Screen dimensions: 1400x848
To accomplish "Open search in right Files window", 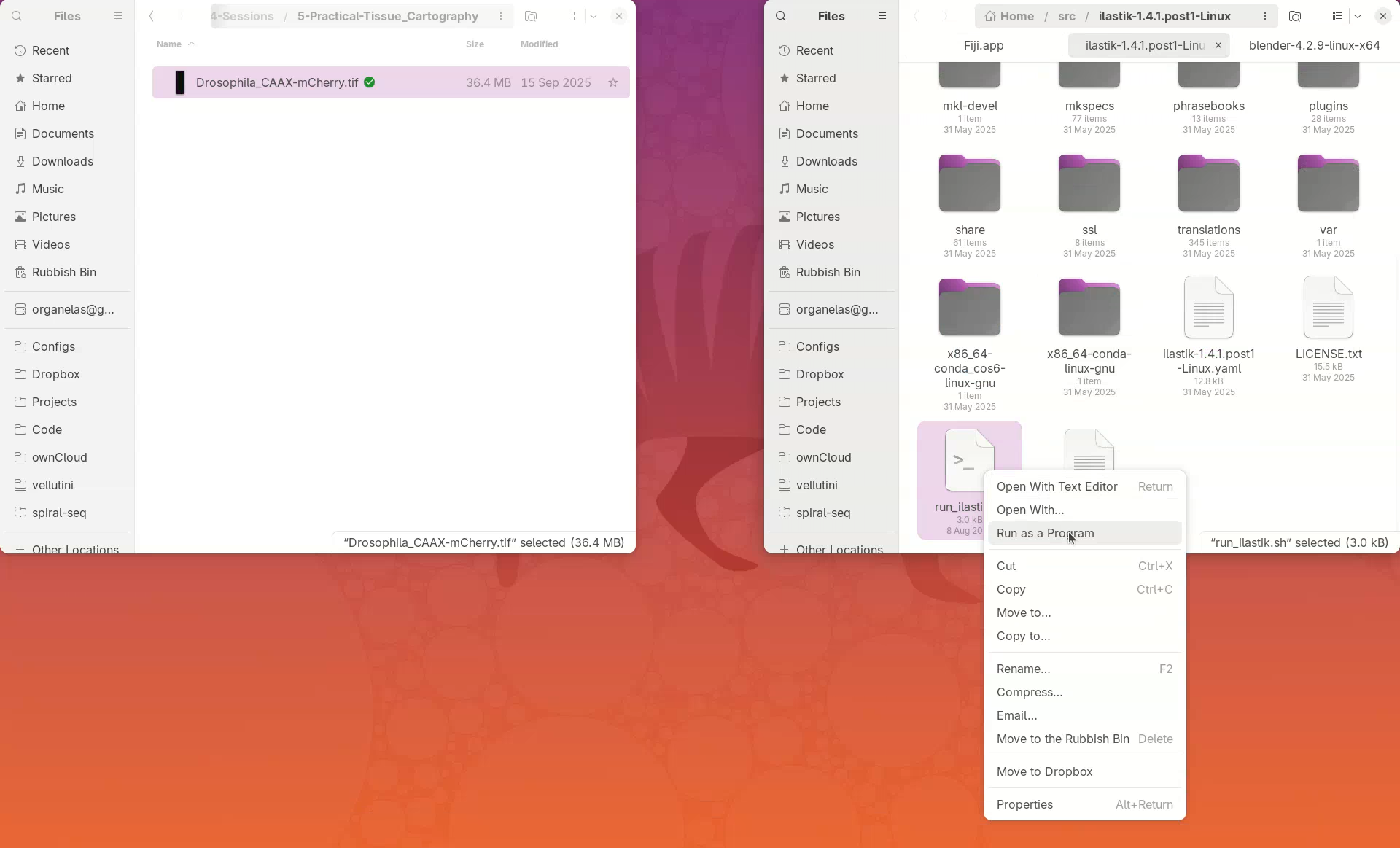I will [x=781, y=16].
